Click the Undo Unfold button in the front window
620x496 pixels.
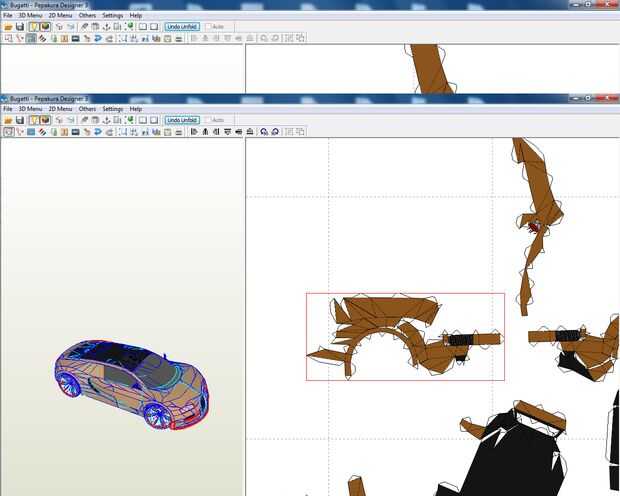pyautogui.click(x=182, y=120)
